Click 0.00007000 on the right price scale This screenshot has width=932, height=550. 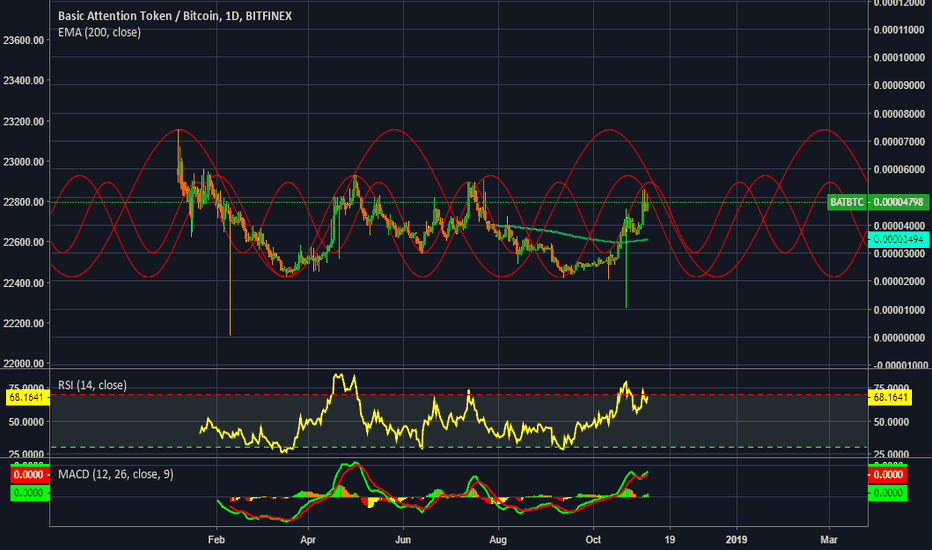899,142
